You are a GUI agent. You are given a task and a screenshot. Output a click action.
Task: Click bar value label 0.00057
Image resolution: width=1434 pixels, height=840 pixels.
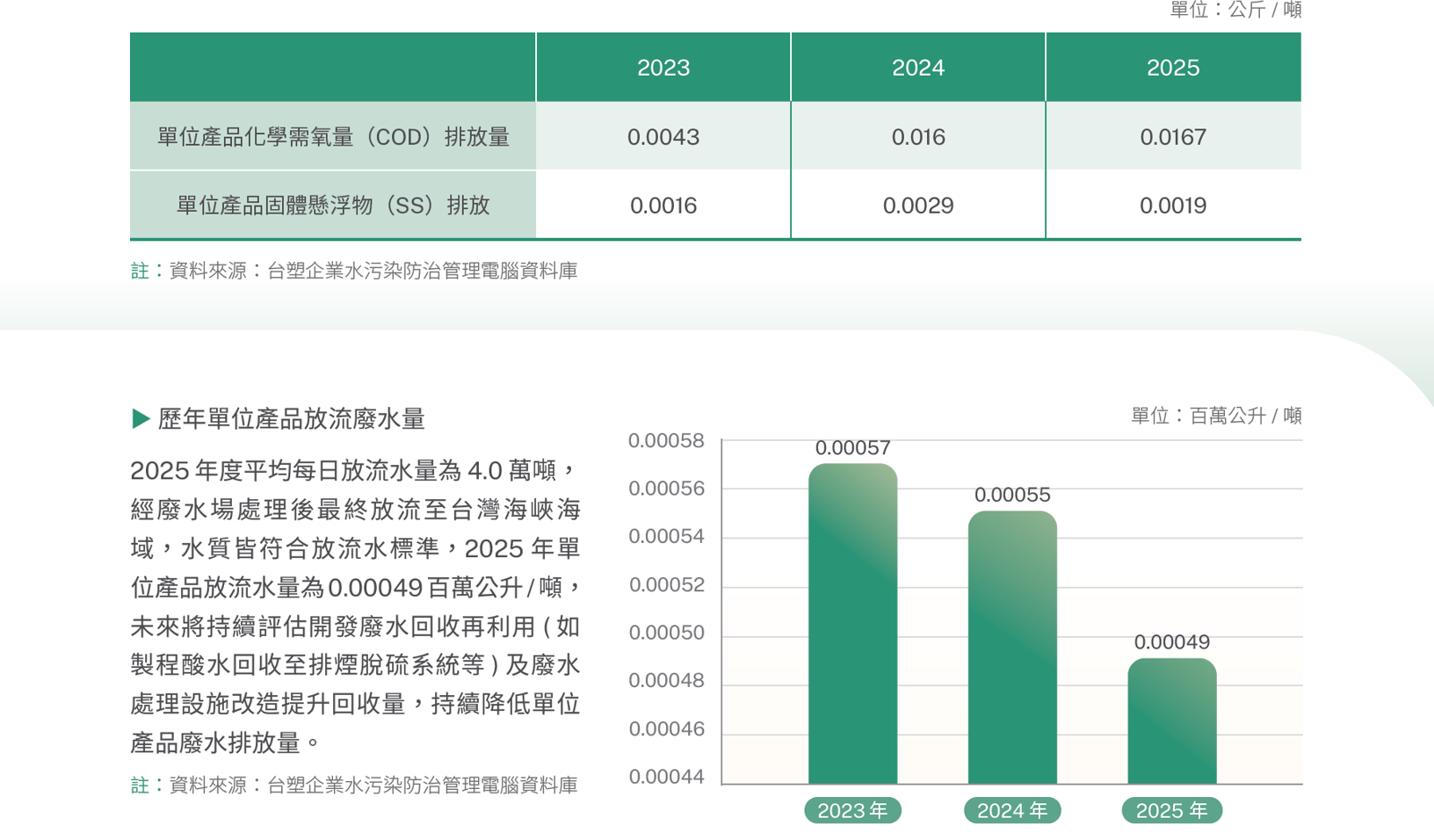(852, 448)
